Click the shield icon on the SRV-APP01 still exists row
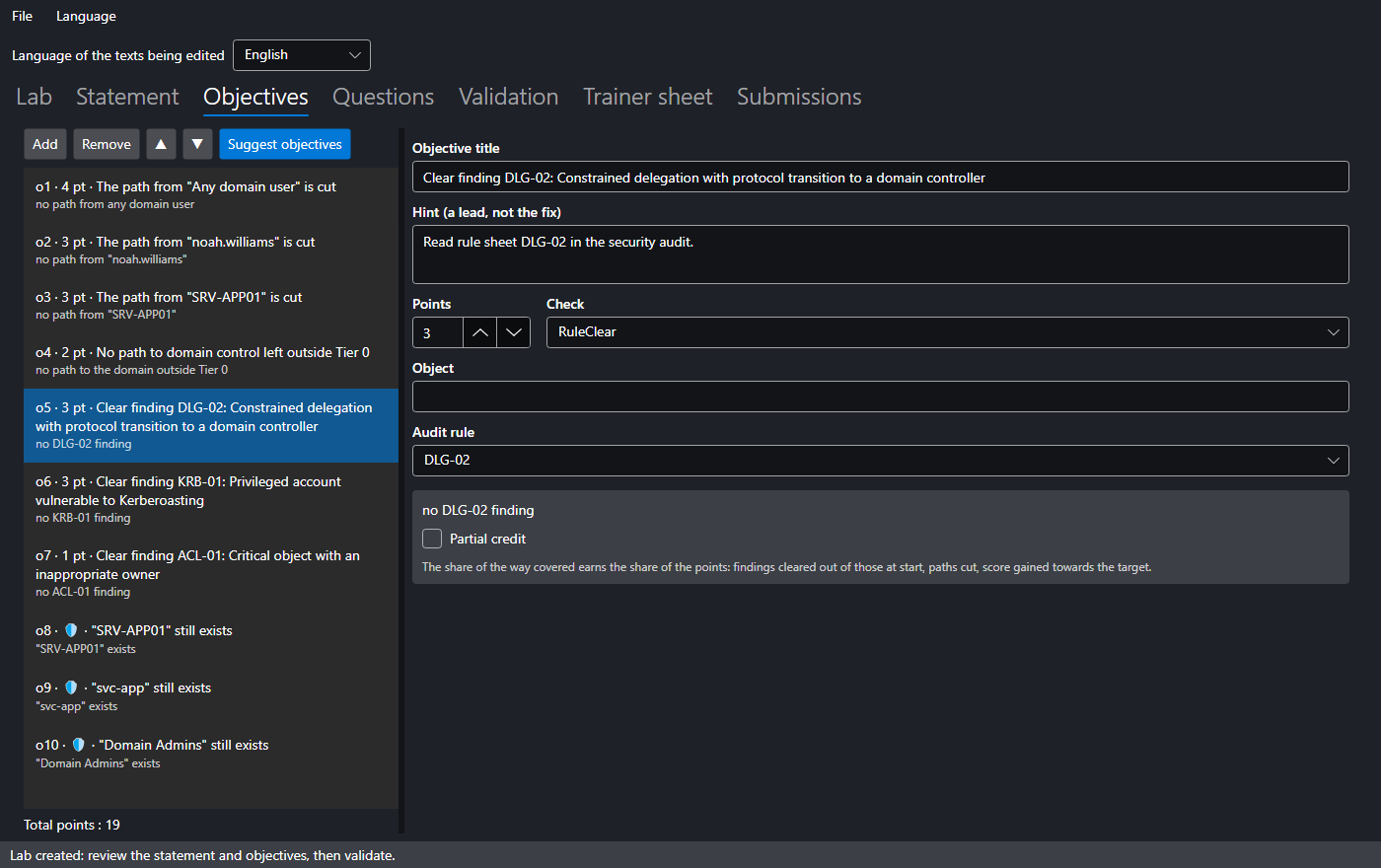The height and width of the screenshot is (868, 1381). 71,630
